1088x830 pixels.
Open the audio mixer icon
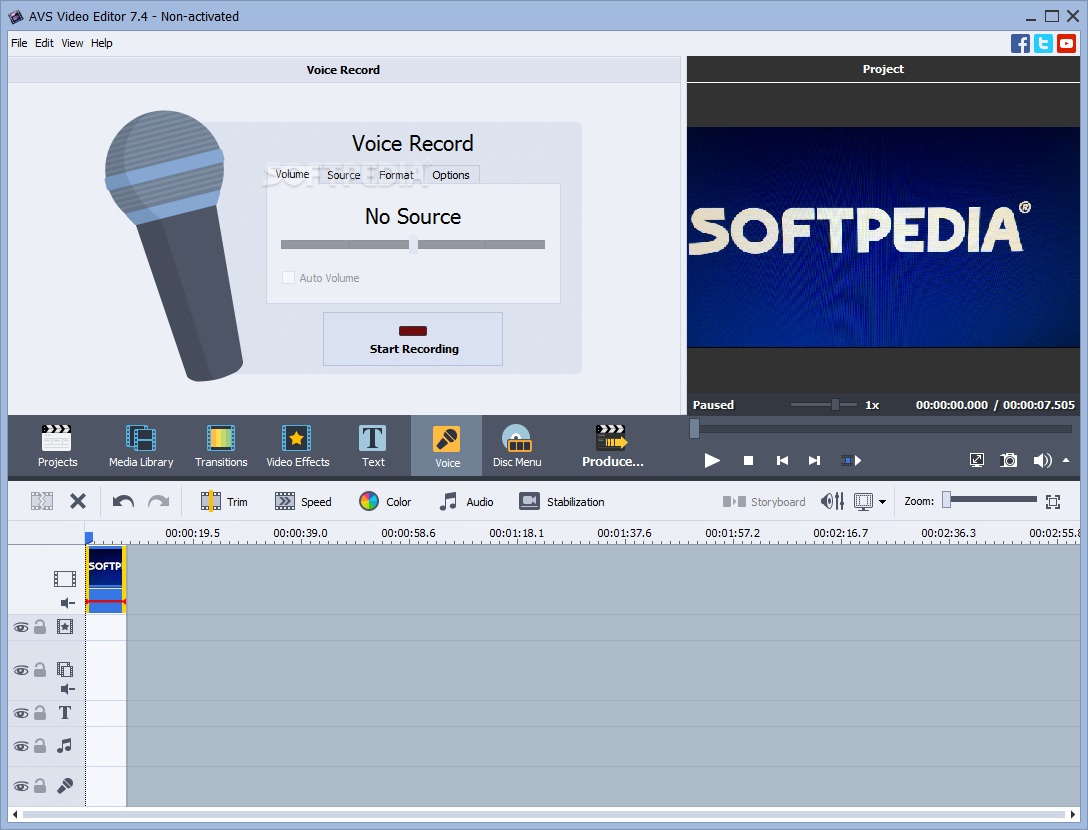tap(833, 501)
